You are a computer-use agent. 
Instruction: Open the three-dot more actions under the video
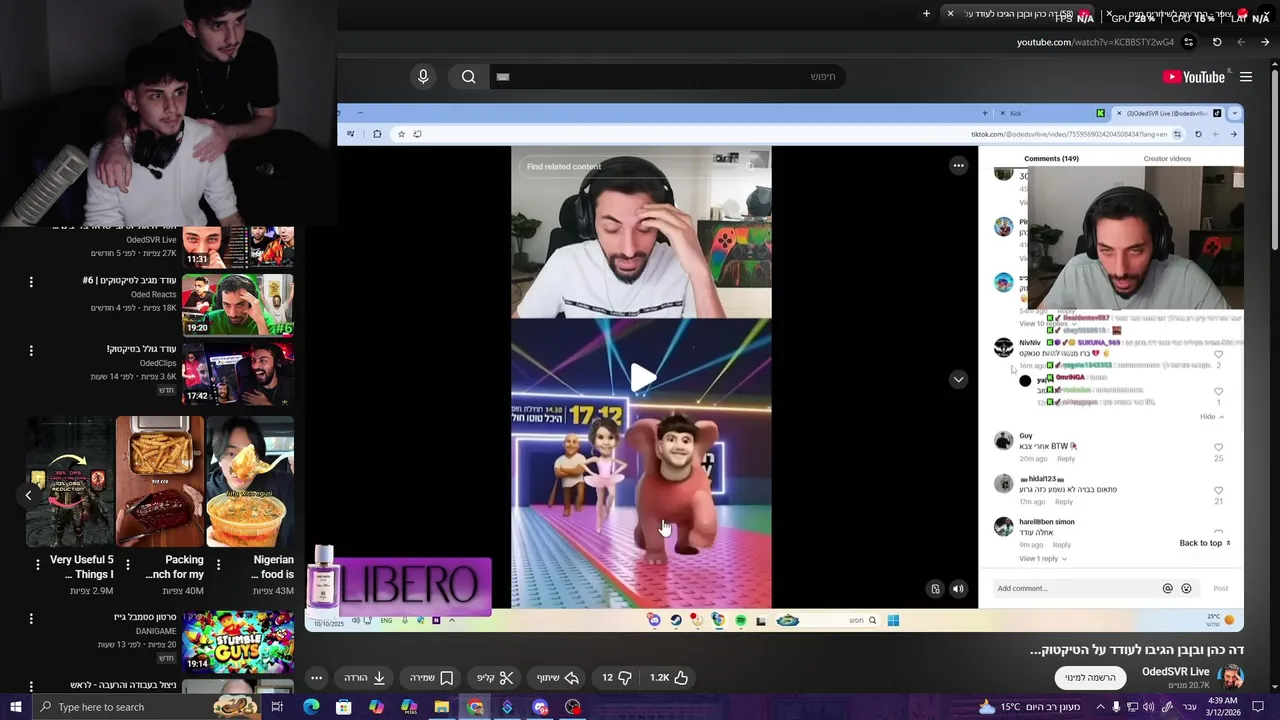(x=316, y=678)
